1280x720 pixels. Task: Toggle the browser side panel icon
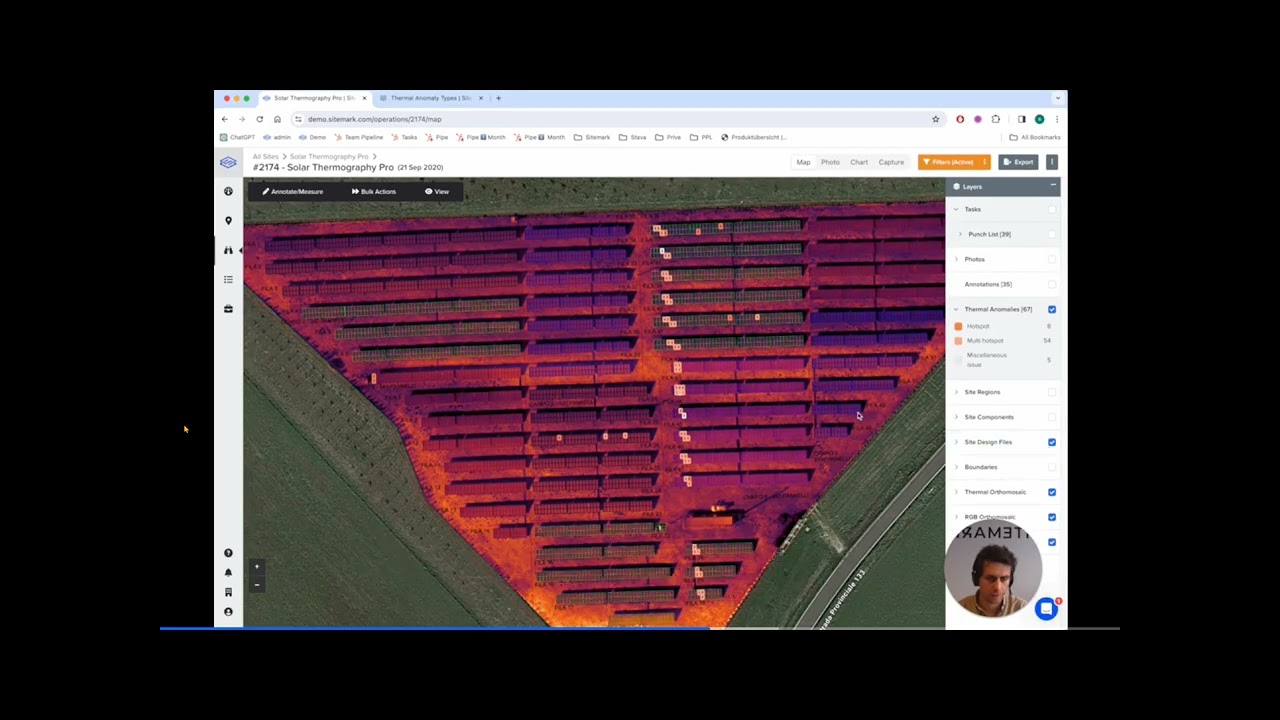click(1022, 119)
